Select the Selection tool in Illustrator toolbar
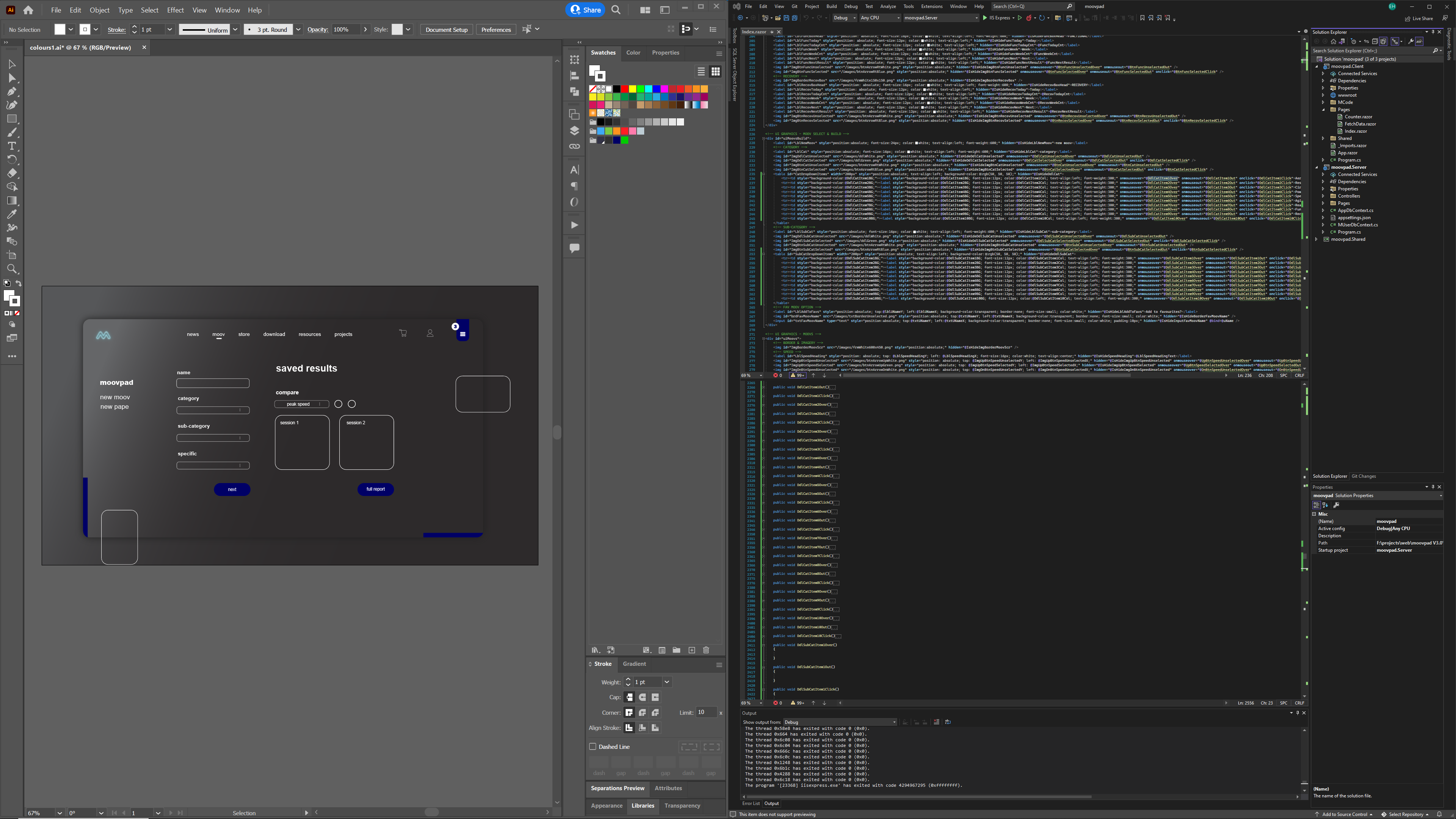Viewport: 1456px width, 819px height. [x=12, y=64]
